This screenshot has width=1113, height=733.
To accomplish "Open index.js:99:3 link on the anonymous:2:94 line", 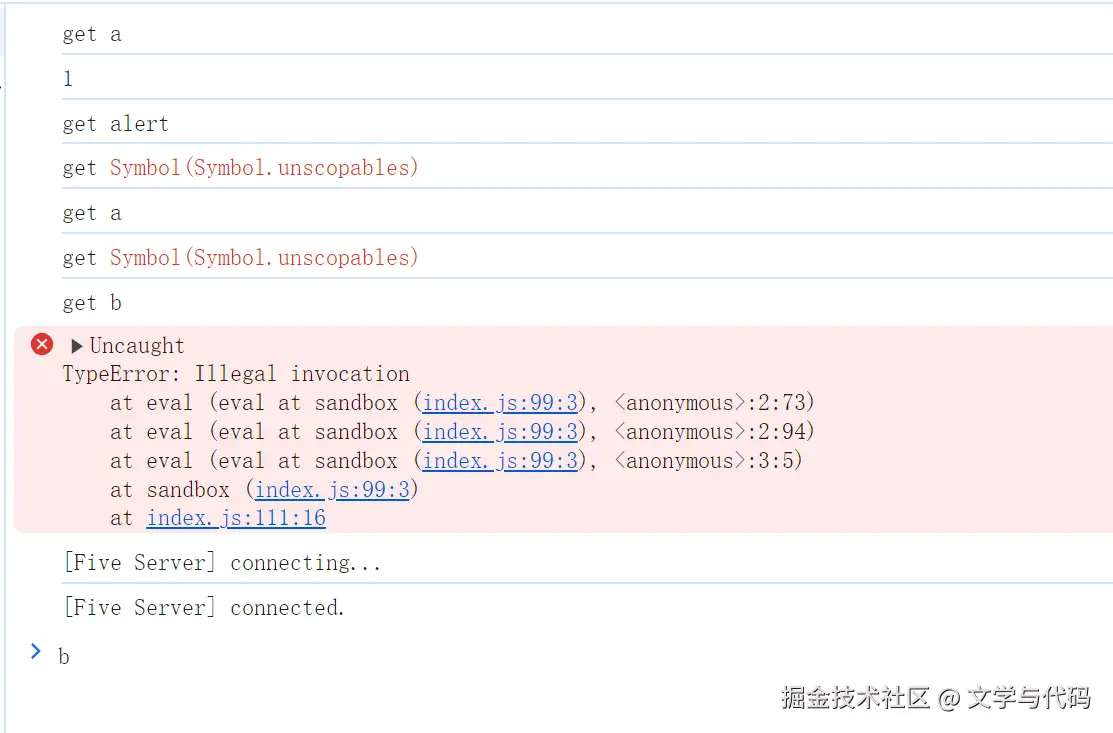I will tap(500, 432).
